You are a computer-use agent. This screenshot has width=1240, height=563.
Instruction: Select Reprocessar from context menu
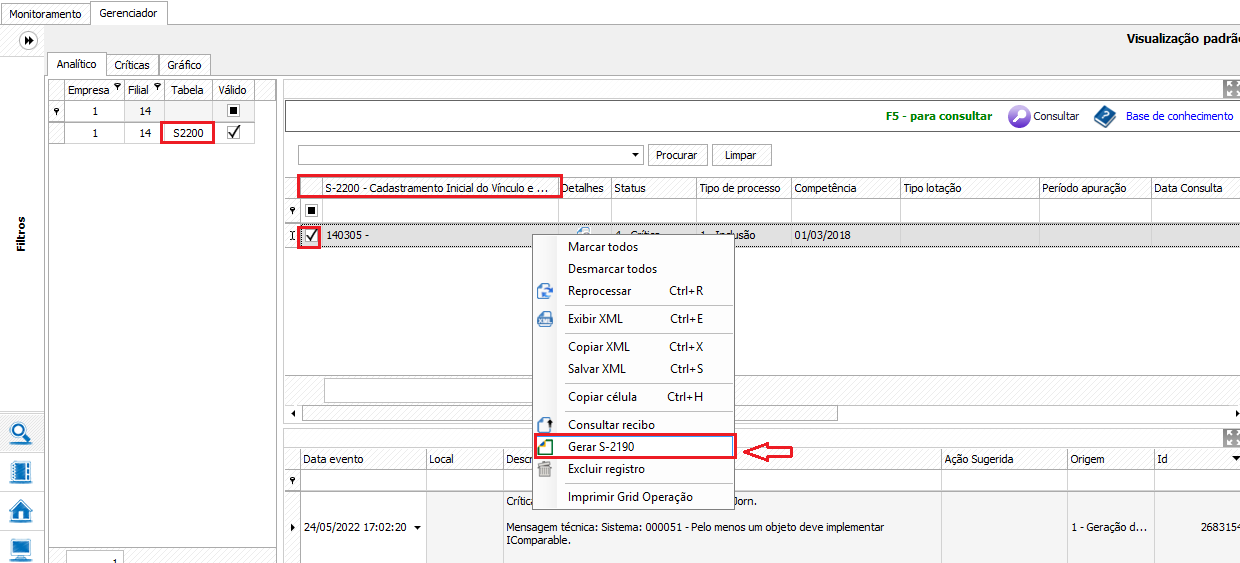point(633,291)
